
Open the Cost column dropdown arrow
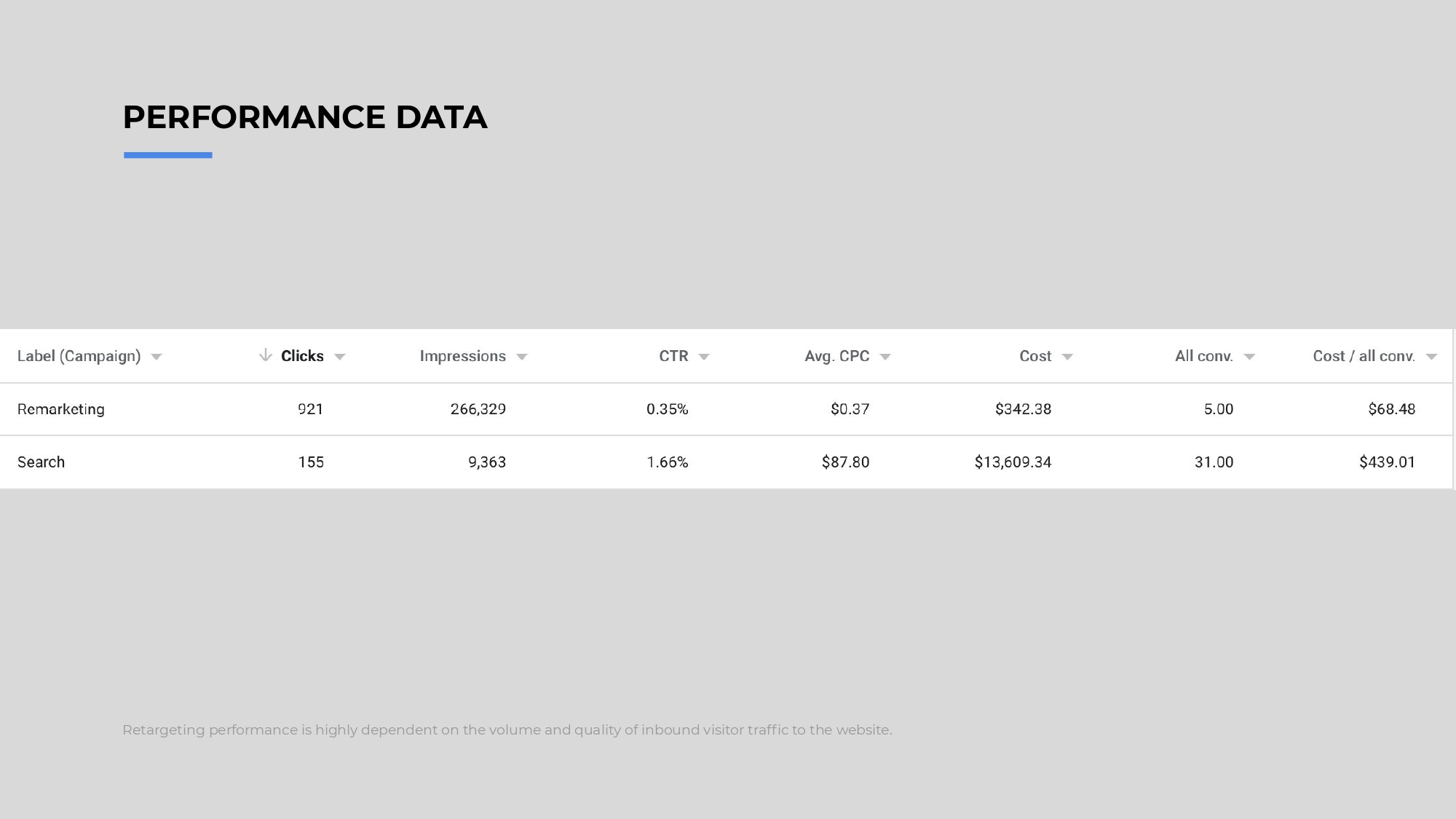1067,357
